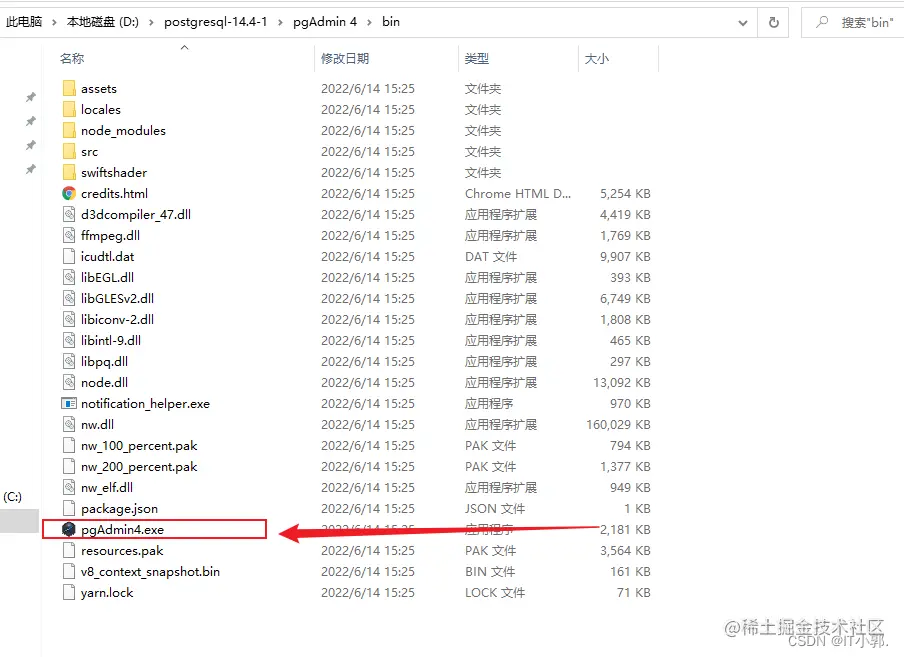Go to 此电脑 in the breadcrumb path

[x=24, y=22]
